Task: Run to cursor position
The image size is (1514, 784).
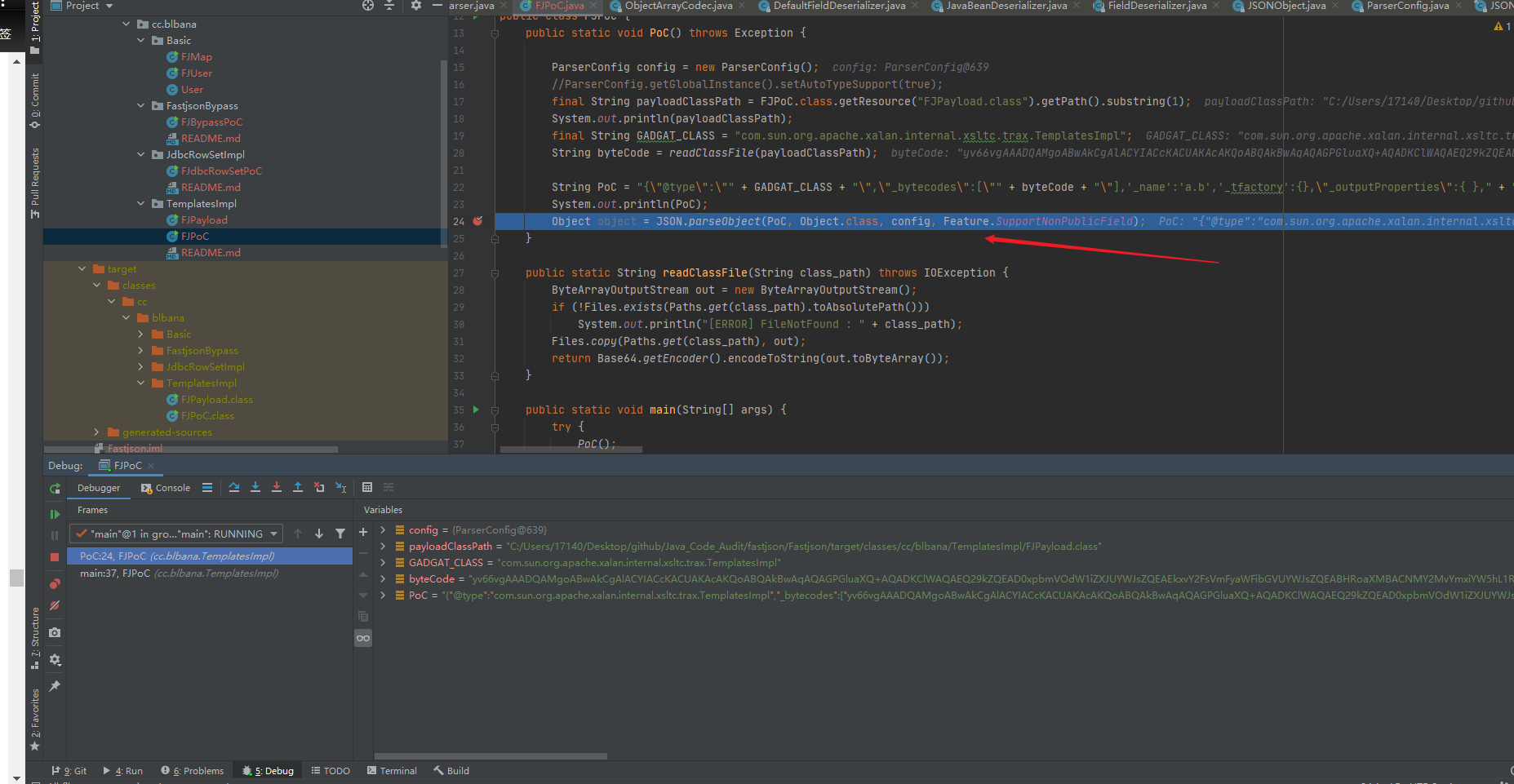Action: pos(341,488)
